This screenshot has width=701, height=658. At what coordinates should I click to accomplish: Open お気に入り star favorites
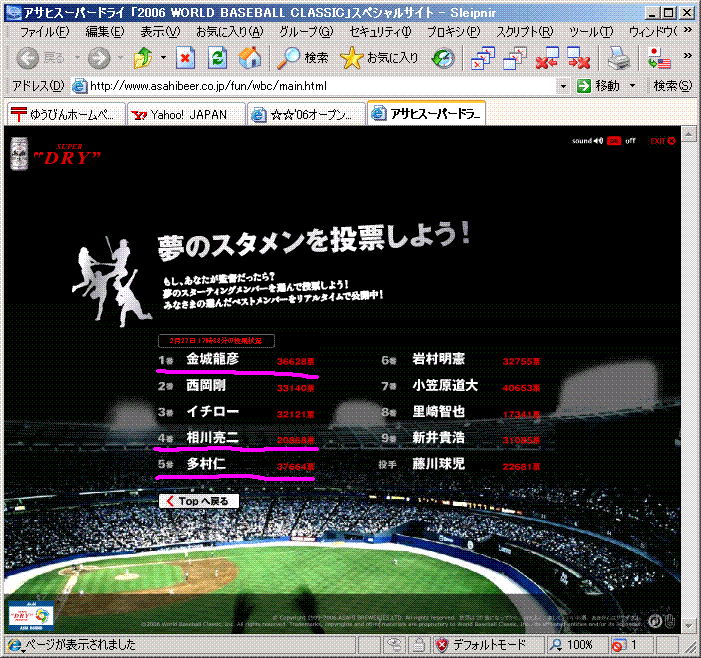coord(379,58)
